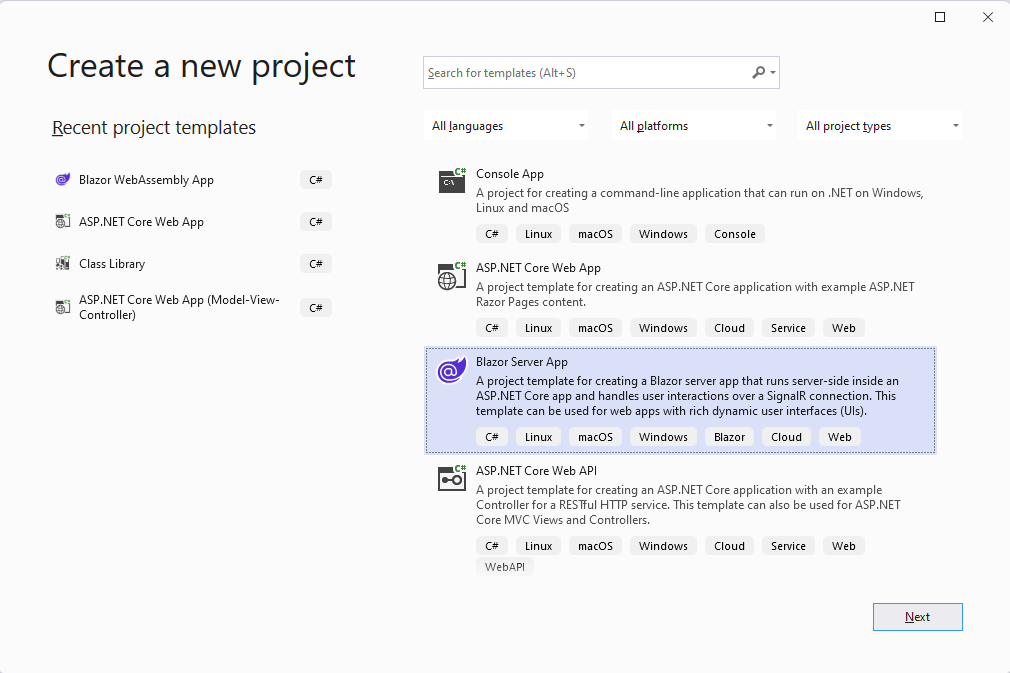This screenshot has height=673, width=1010.
Task: Expand the search options arrow beside magnifier
Action: click(x=773, y=73)
